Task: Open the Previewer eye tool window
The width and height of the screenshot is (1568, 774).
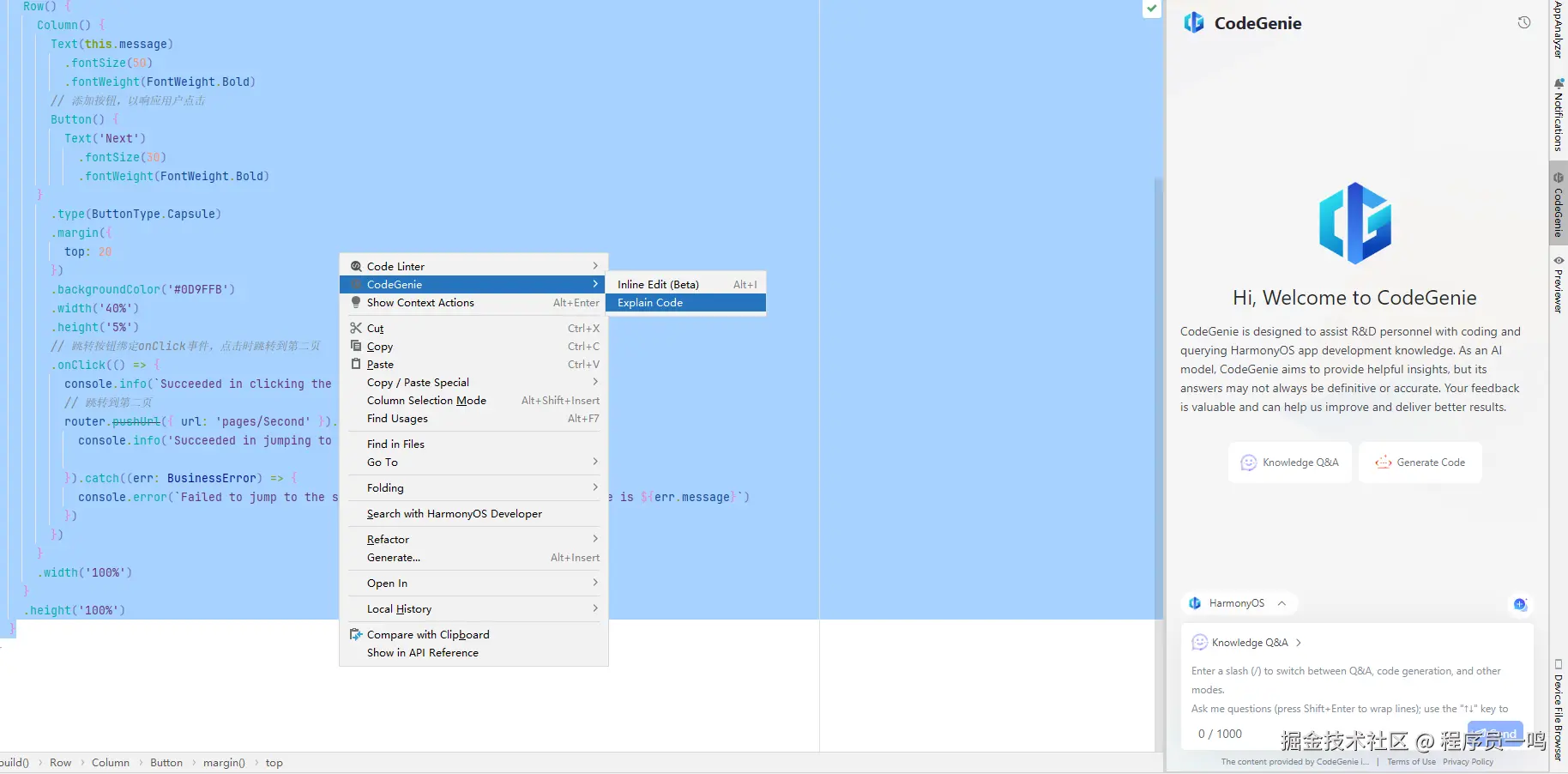Action: click(x=1559, y=284)
